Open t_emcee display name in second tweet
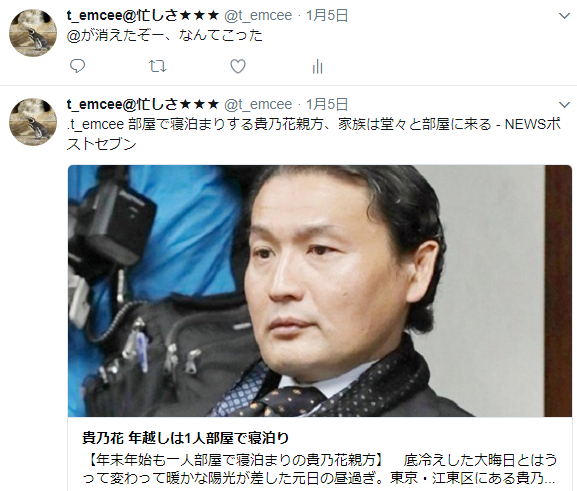The width and height of the screenshot is (577, 491). tap(143, 105)
